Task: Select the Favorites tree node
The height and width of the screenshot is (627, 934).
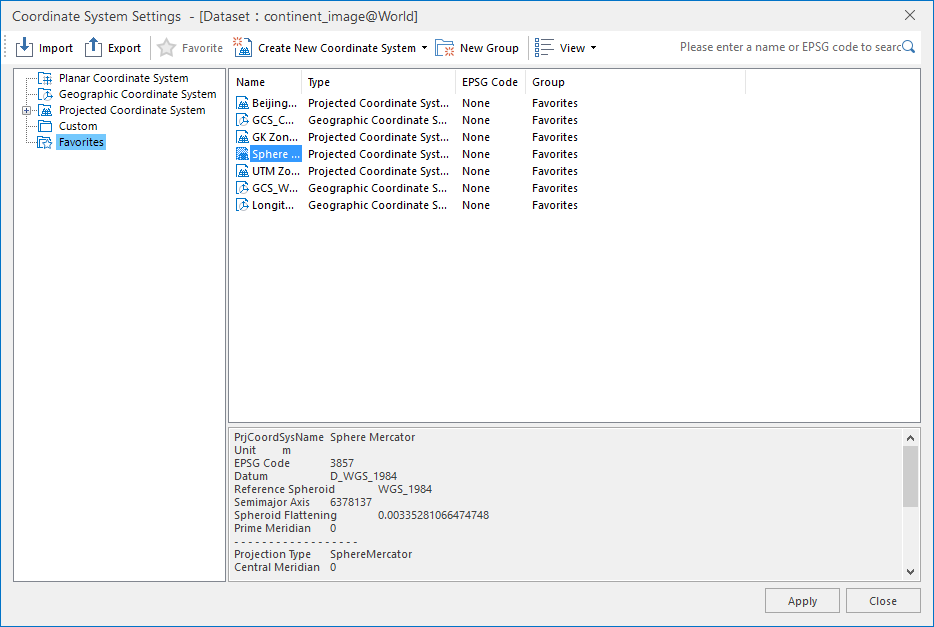Action: pyautogui.click(x=81, y=142)
